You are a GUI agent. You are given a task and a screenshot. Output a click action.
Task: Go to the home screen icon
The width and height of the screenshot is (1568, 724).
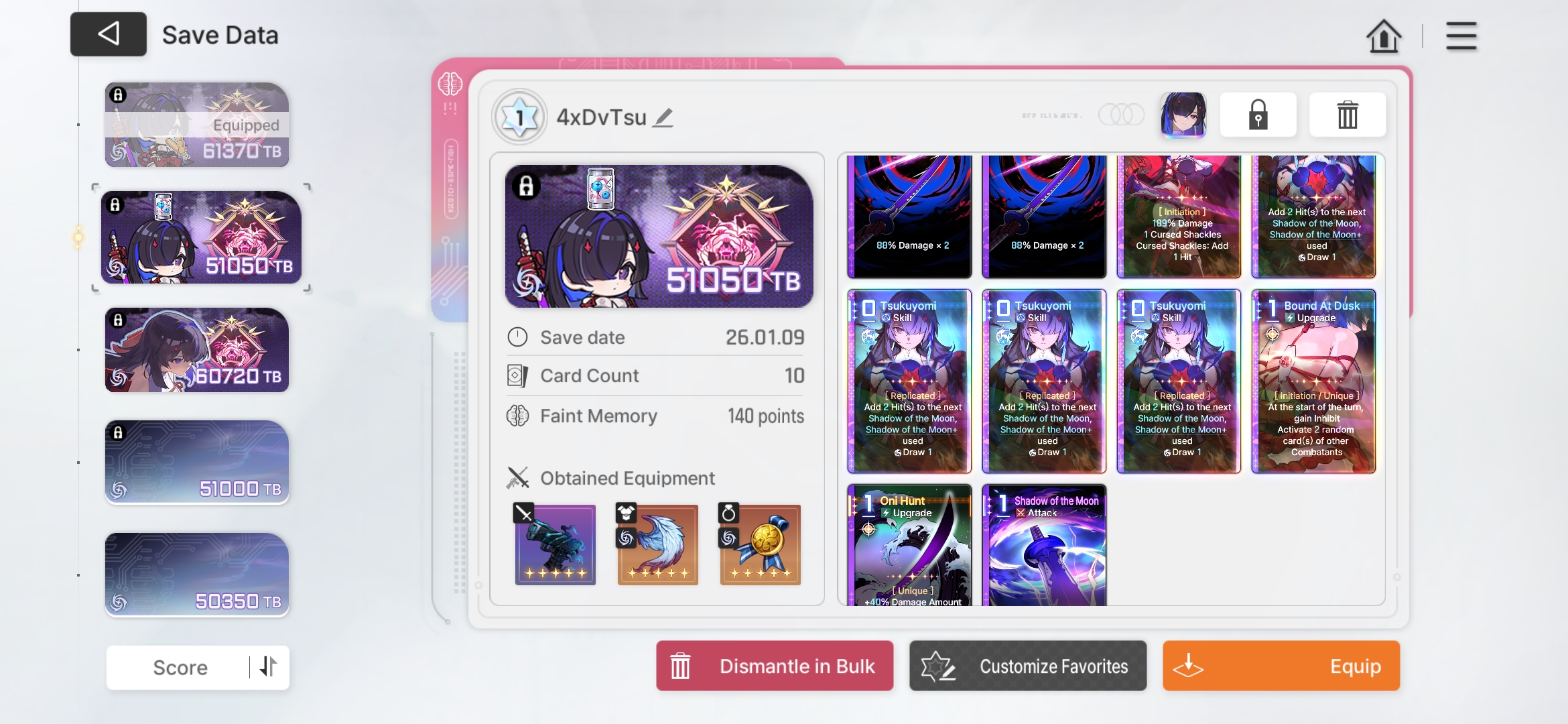(x=1383, y=36)
